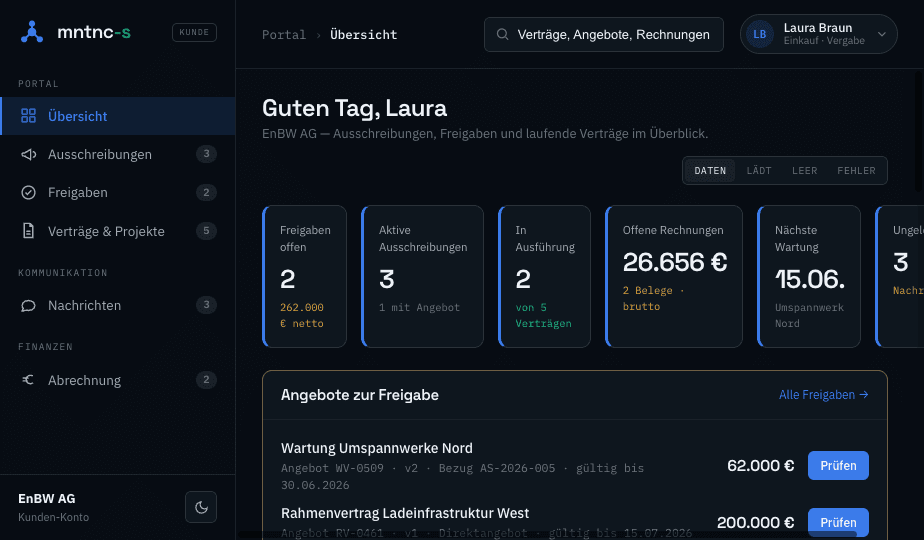Click the Verträge & Projekte count badge 5
This screenshot has height=540, width=924.
click(x=206, y=231)
